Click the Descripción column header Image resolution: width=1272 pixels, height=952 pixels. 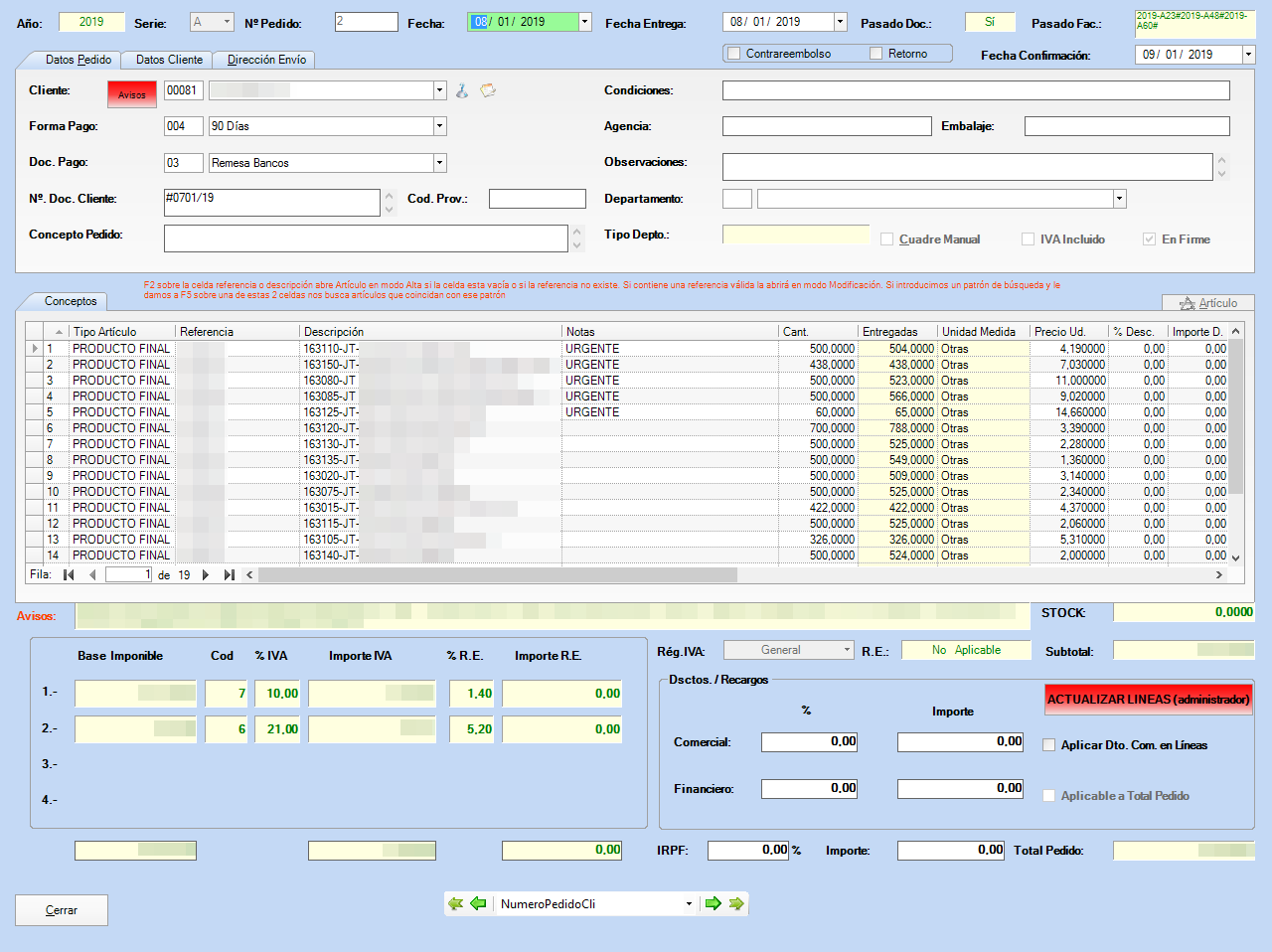pos(430,332)
